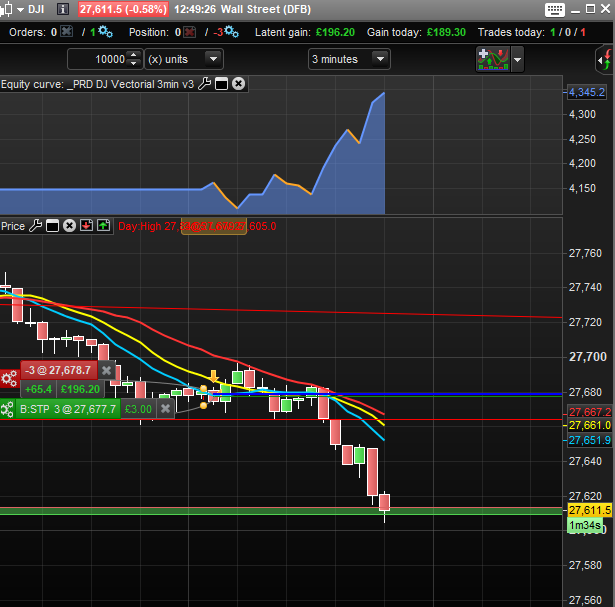615x607 pixels.
Task: Cancel the B:STP 3 @ 27,677.7 order
Action: pos(166,409)
